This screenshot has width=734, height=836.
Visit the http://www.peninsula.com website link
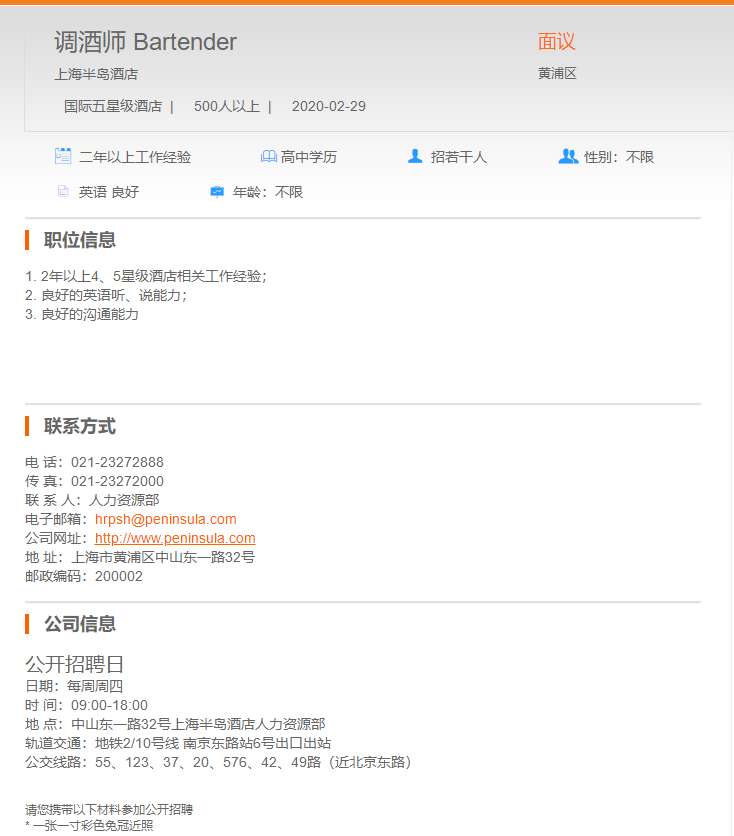coord(175,538)
